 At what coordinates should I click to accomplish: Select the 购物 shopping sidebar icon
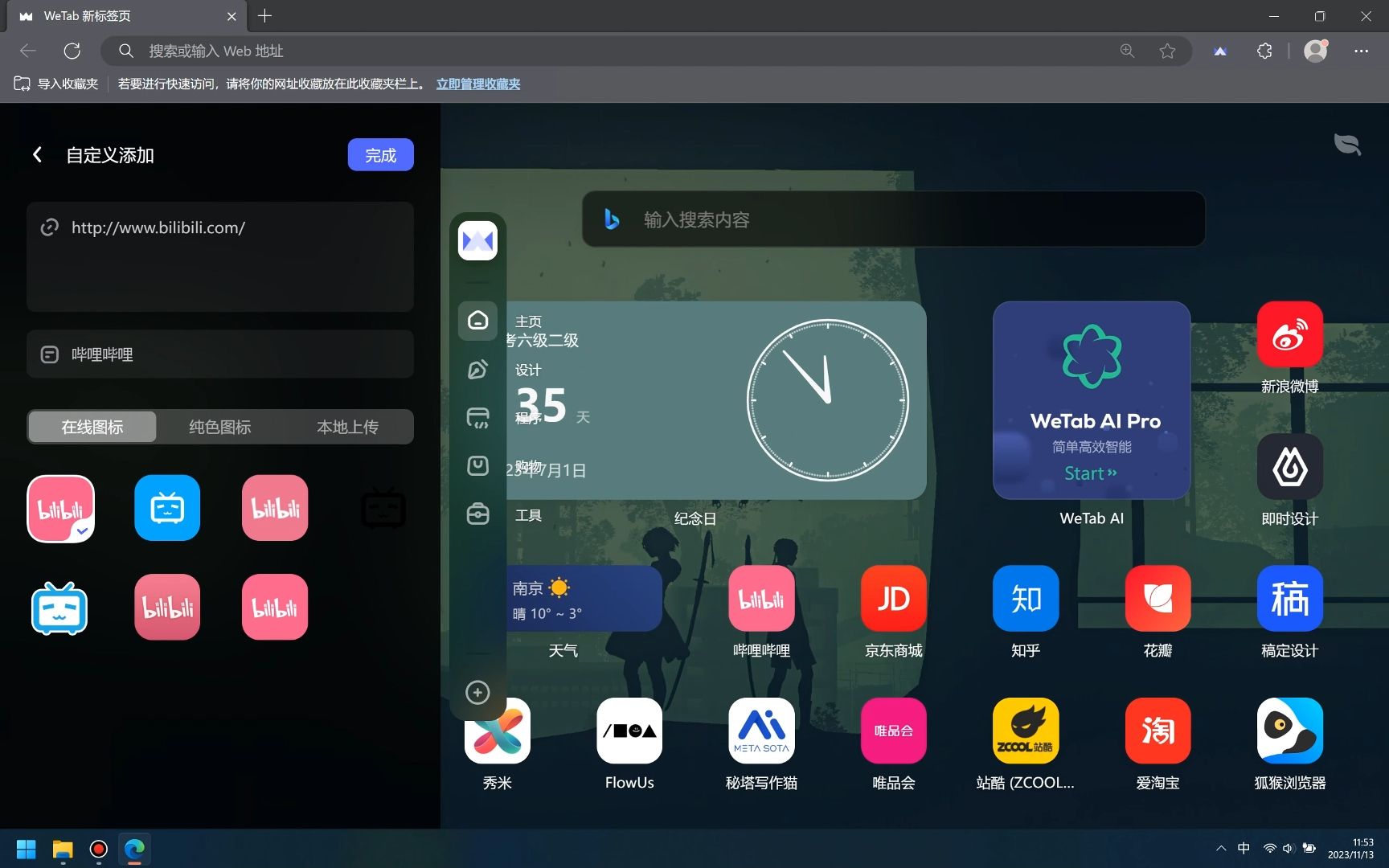[477, 466]
